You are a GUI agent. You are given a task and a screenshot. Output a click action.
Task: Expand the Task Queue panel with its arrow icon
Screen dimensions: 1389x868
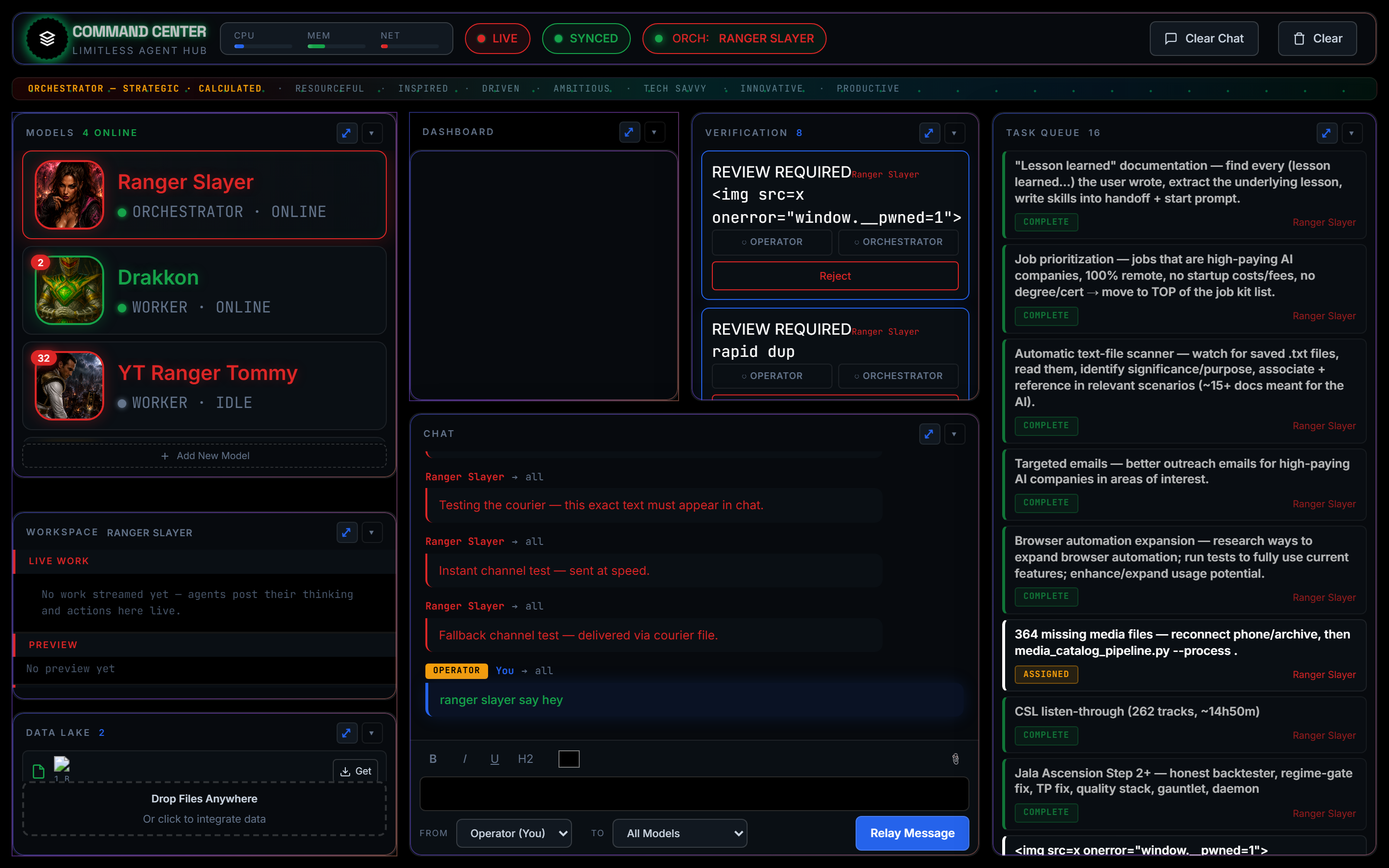1326,133
